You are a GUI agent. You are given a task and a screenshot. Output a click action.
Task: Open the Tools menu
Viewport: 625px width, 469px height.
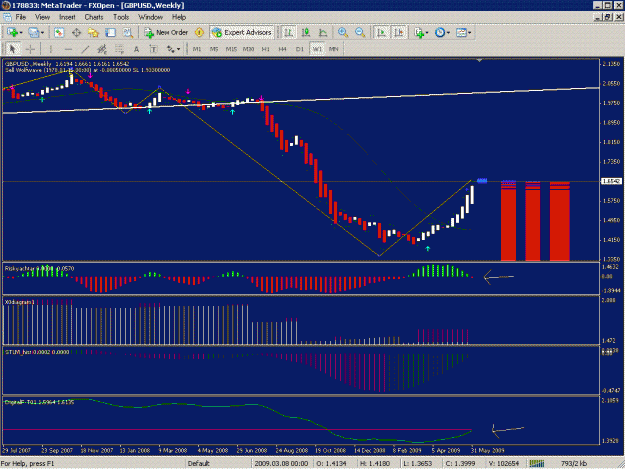(121, 17)
